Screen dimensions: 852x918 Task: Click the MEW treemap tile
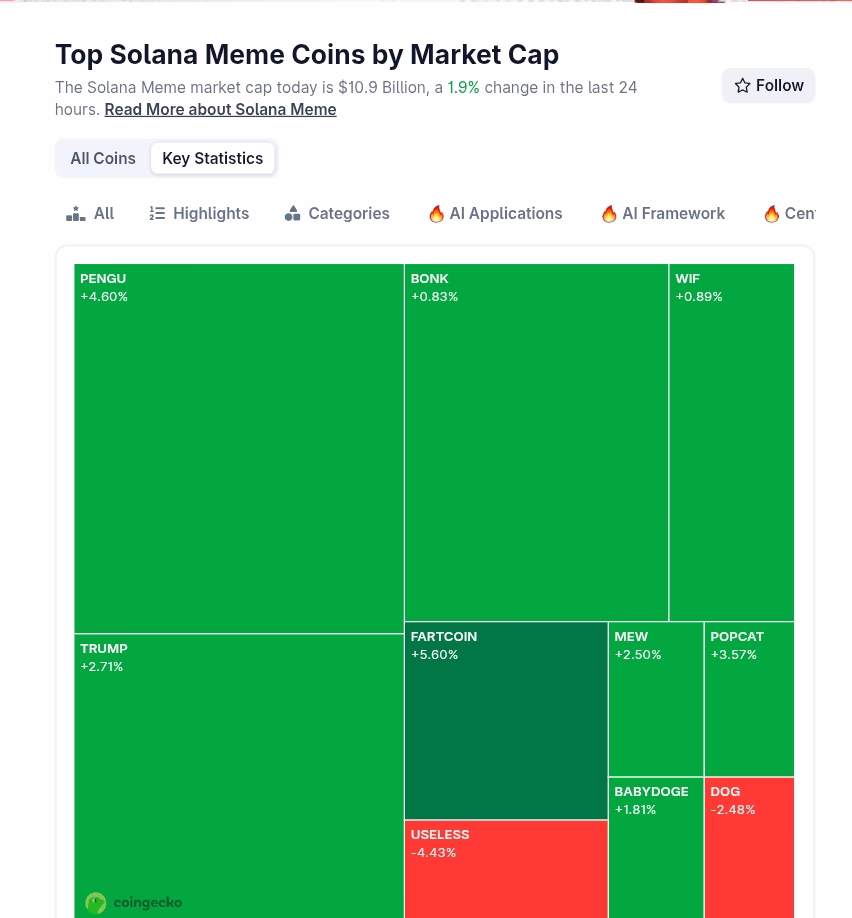[x=655, y=700]
